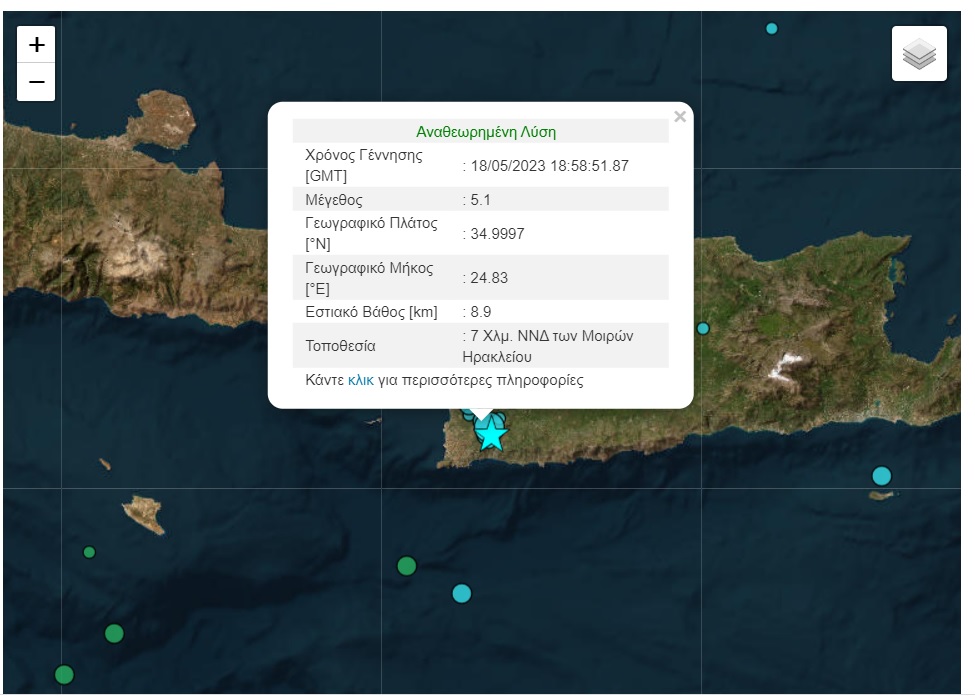Open the map layers selector
The image size is (975, 696).
918,54
